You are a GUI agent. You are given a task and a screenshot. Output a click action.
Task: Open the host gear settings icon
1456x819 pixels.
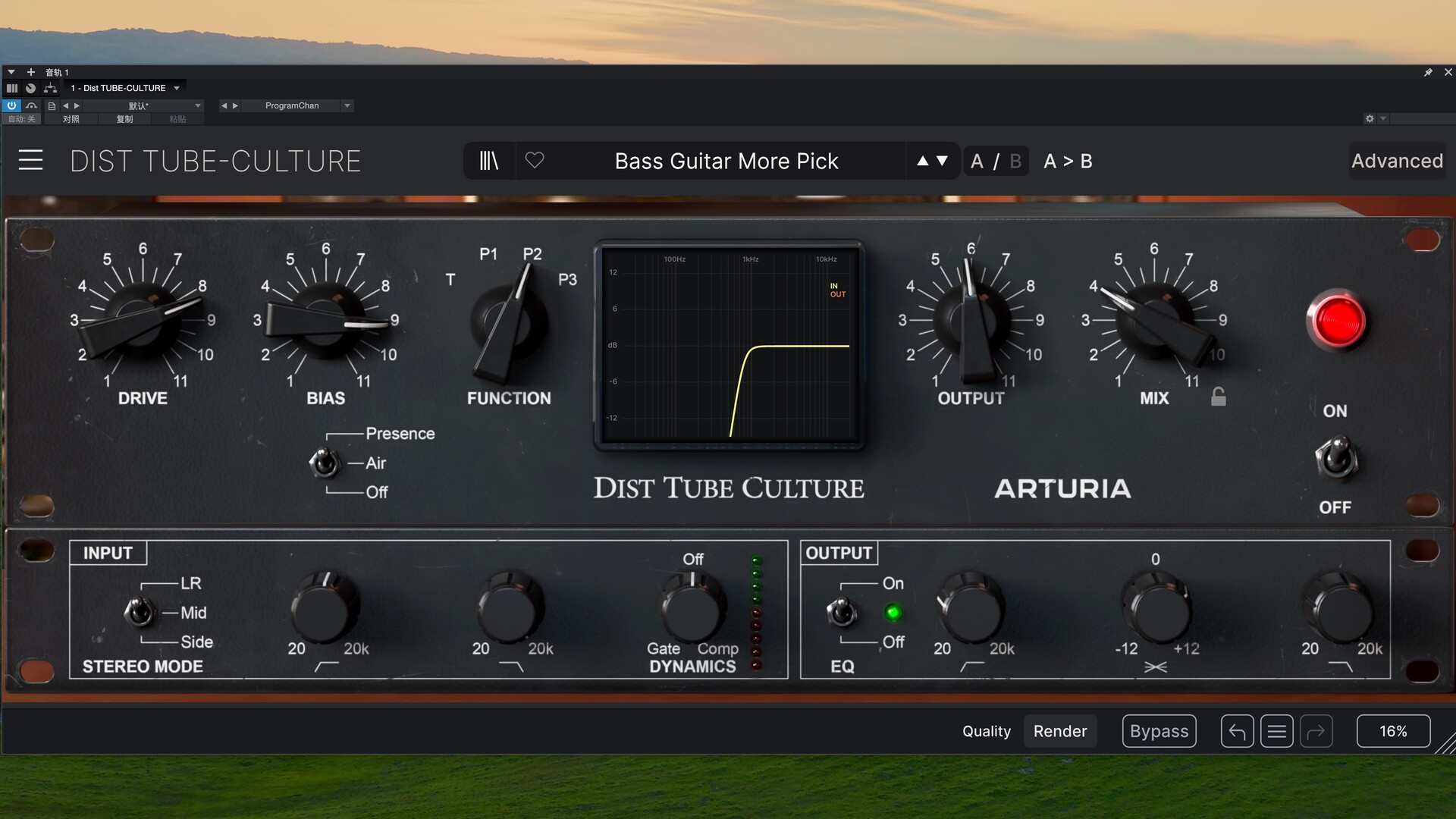coord(1370,118)
